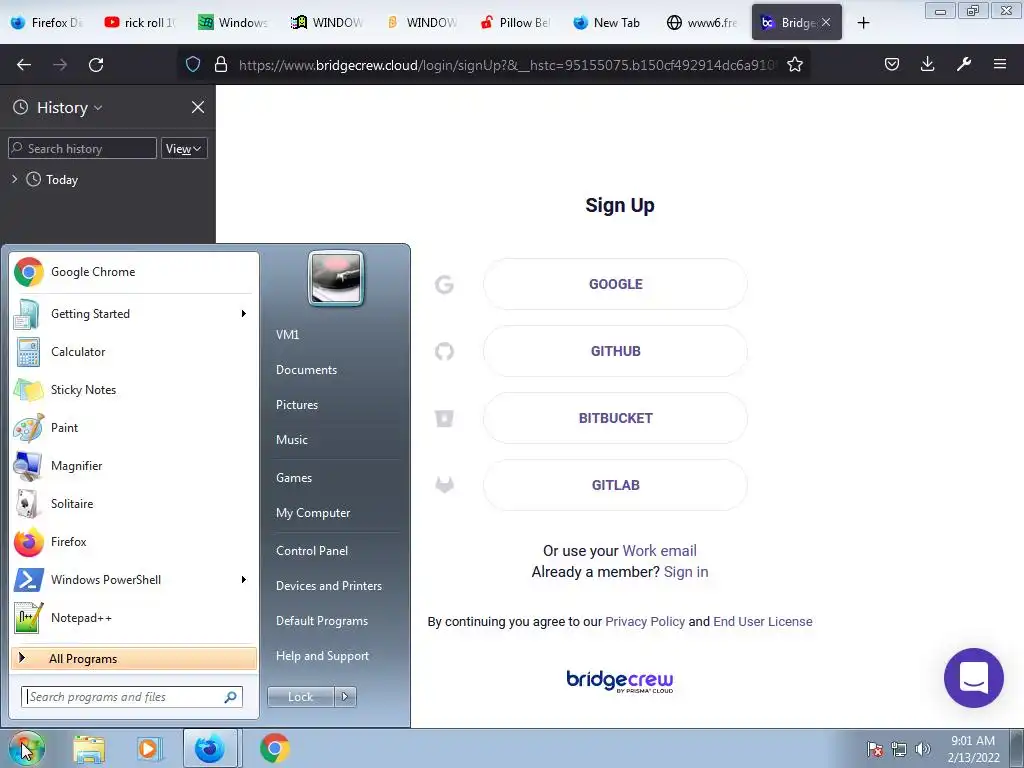Bookmark this page with the star icon
Viewport: 1024px width, 768px height.
795,64
